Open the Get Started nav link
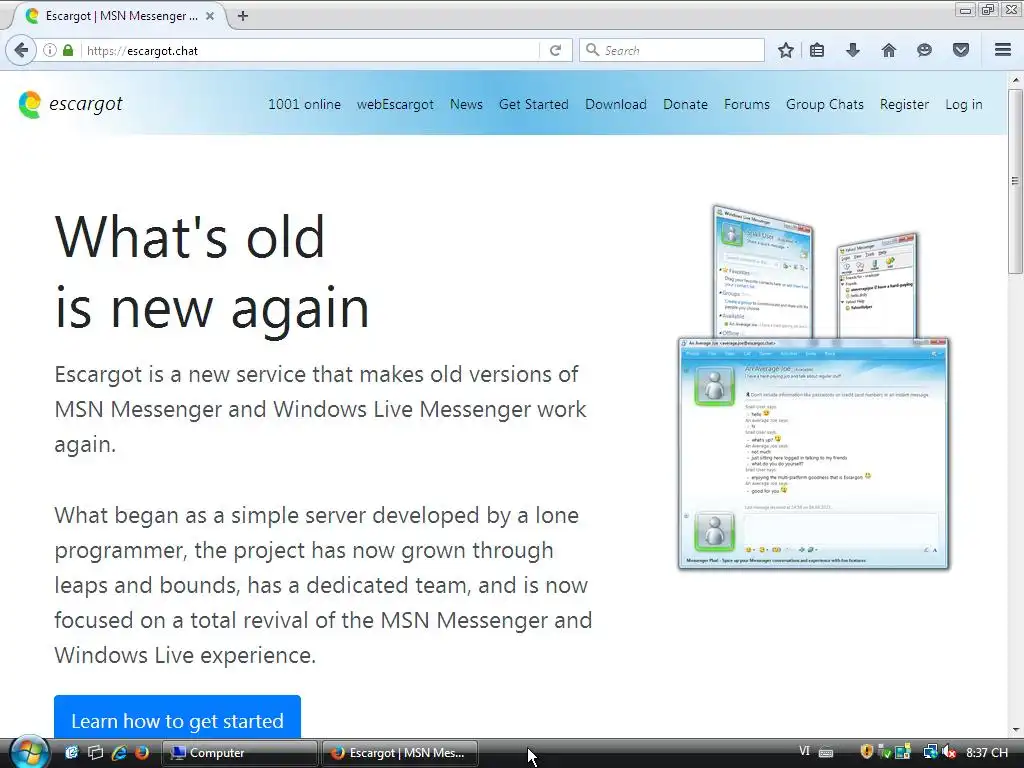Screen dimensions: 1024x768 coord(534,104)
